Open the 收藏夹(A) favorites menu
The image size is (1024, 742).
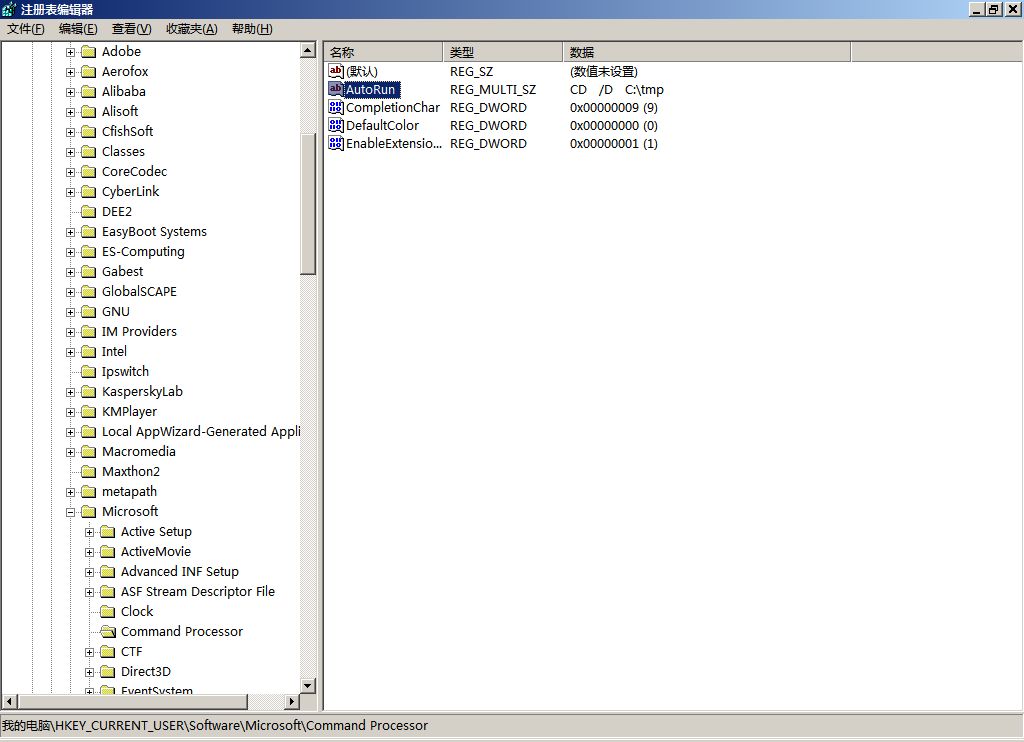coord(191,29)
